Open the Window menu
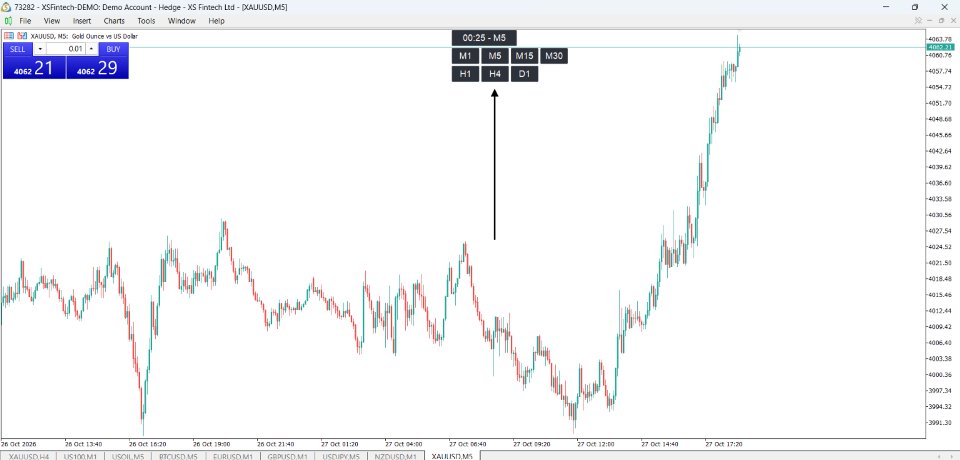Screen dimensions: 960x460 182,21
